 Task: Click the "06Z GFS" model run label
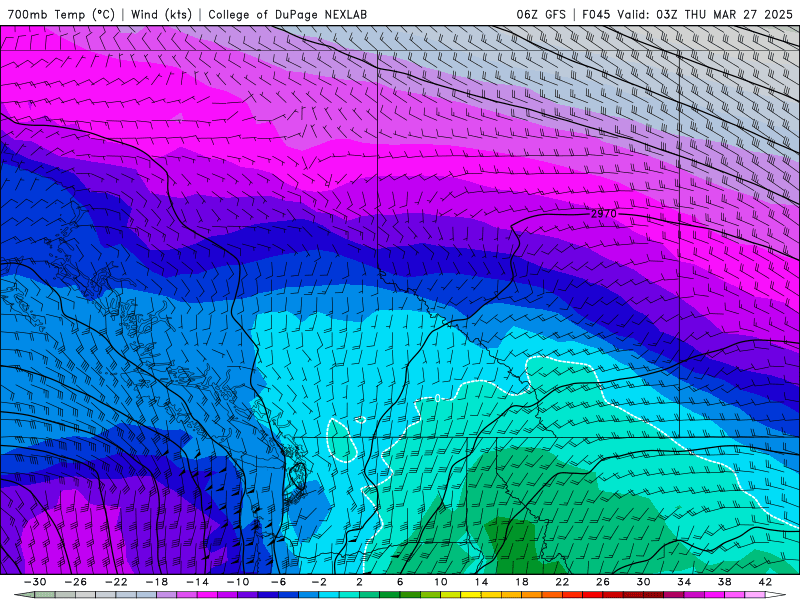click(x=541, y=14)
